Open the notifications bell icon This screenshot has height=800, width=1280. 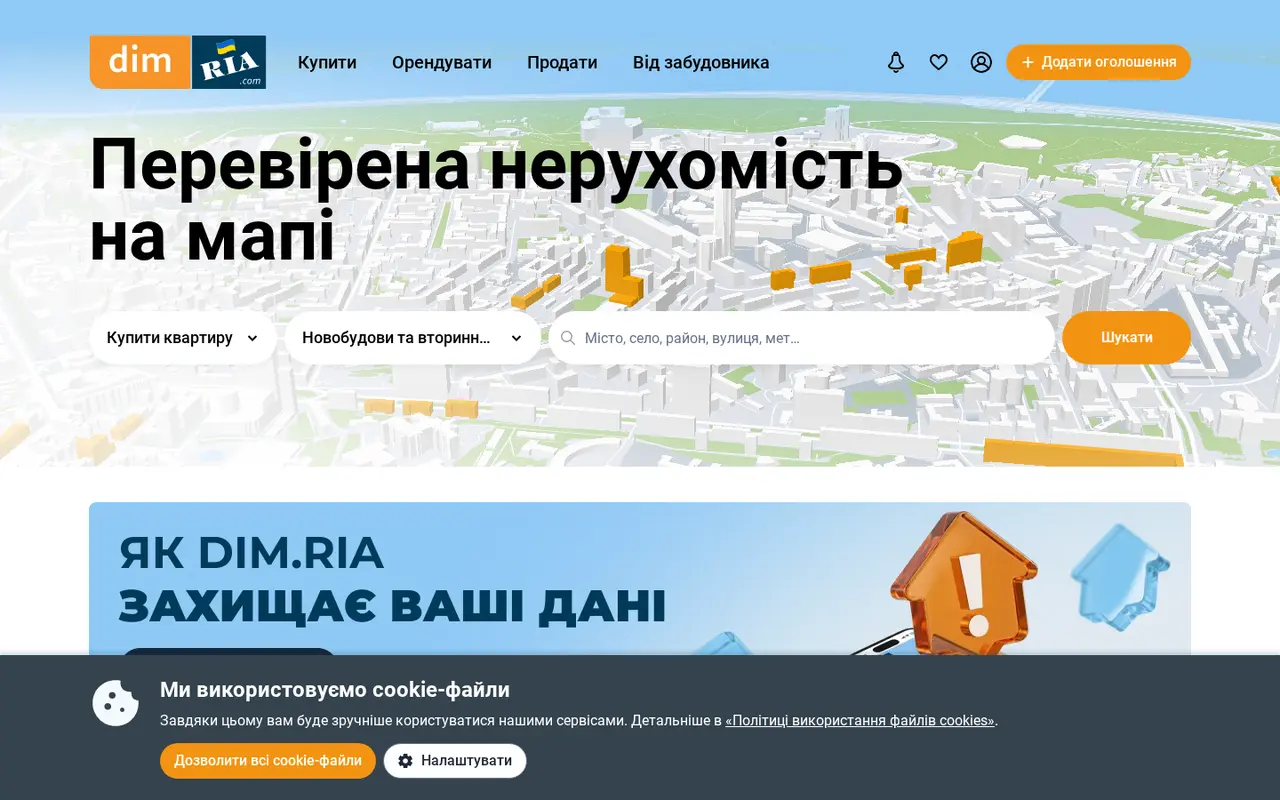[896, 62]
